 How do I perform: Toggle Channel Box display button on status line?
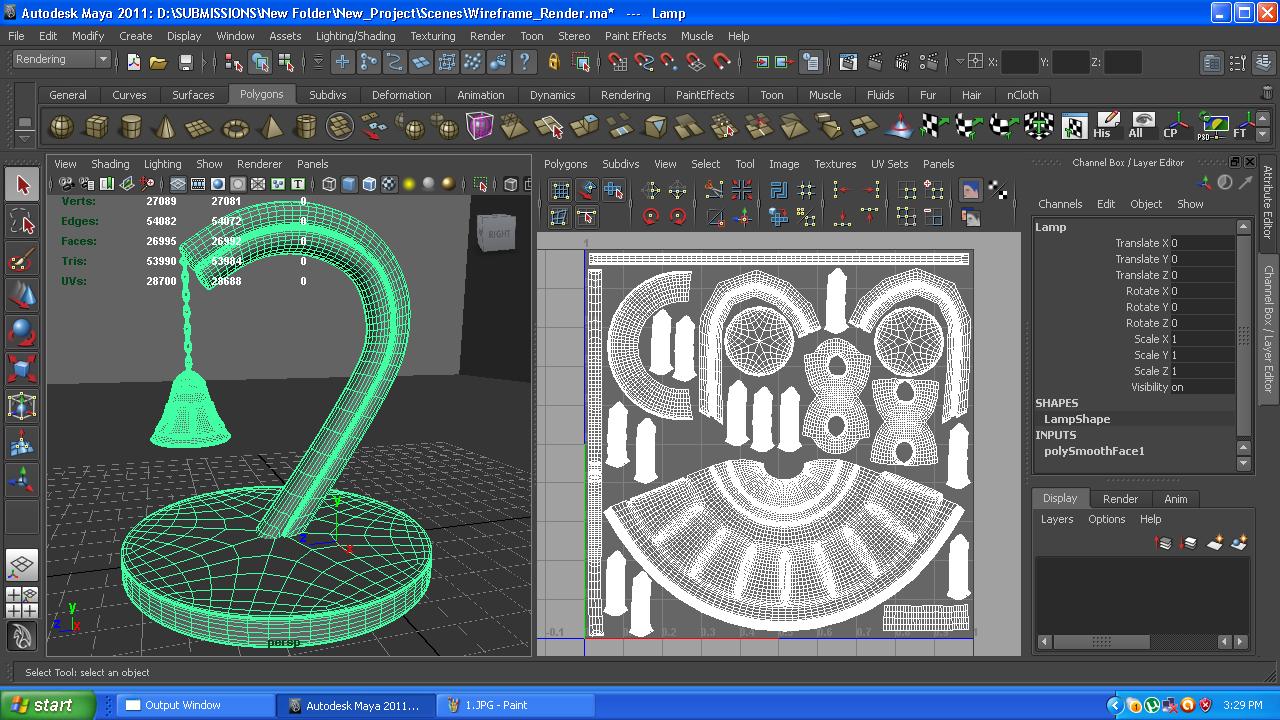click(1263, 62)
